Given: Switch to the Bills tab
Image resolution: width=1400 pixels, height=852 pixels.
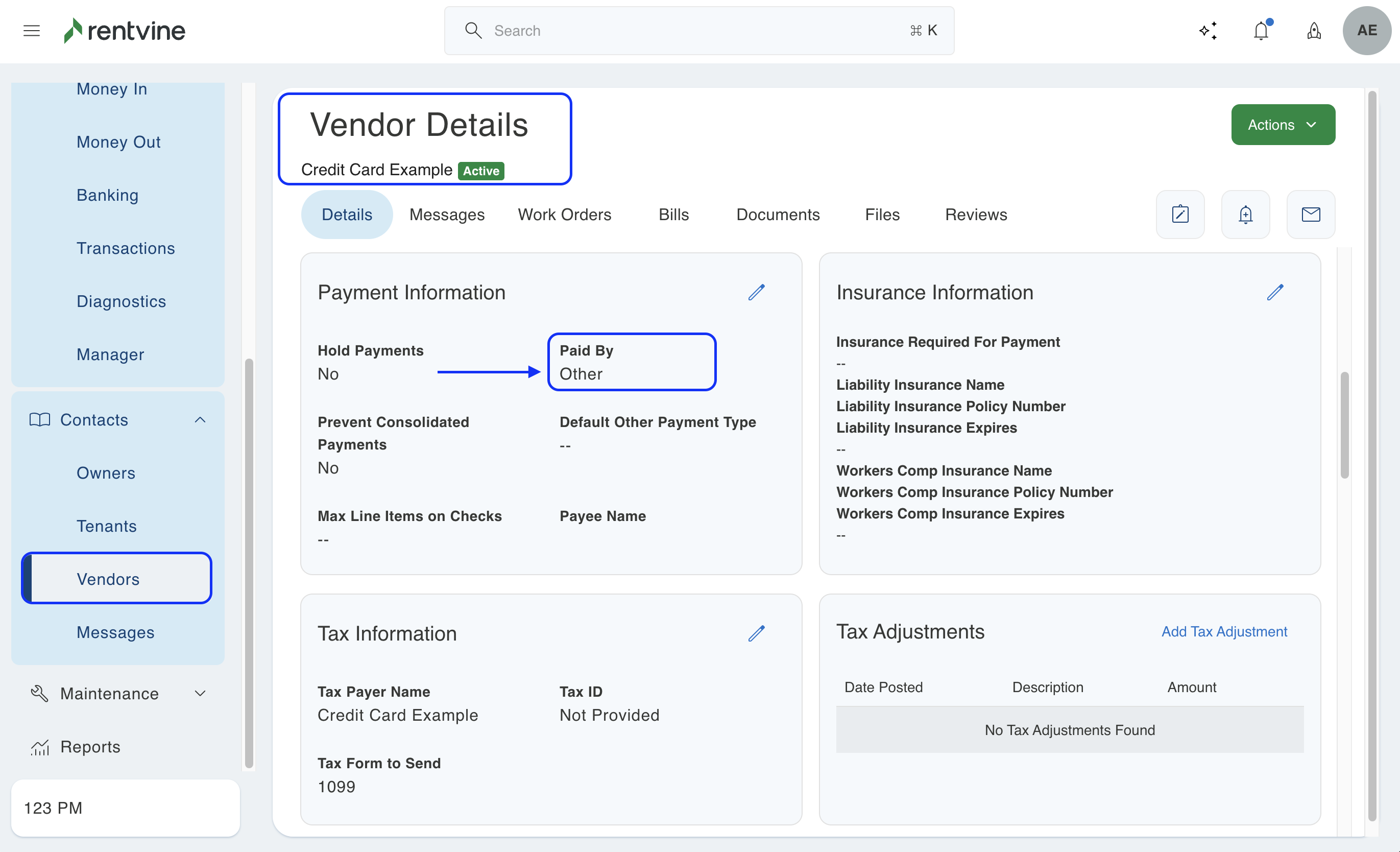Looking at the screenshot, I should click(x=673, y=215).
